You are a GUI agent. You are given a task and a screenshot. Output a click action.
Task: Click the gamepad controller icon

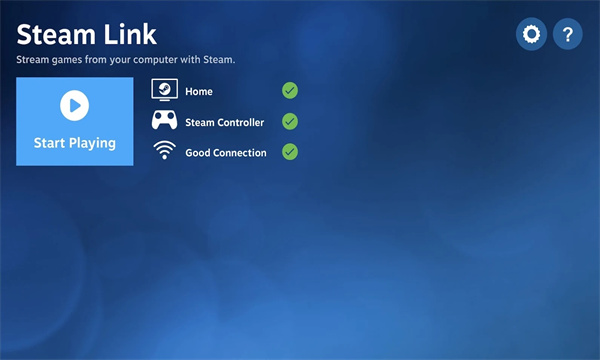(165, 120)
